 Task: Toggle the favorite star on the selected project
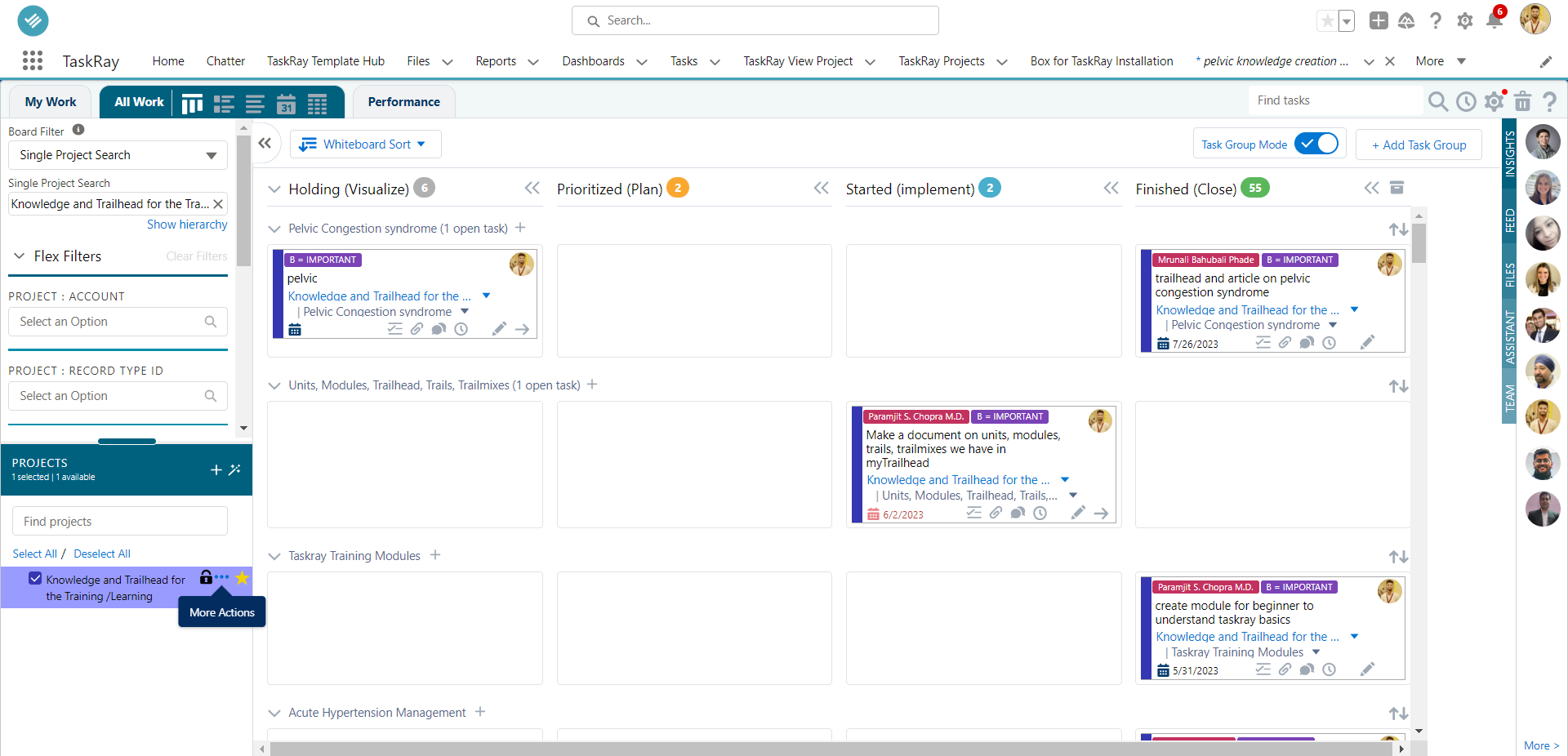pyautogui.click(x=242, y=578)
